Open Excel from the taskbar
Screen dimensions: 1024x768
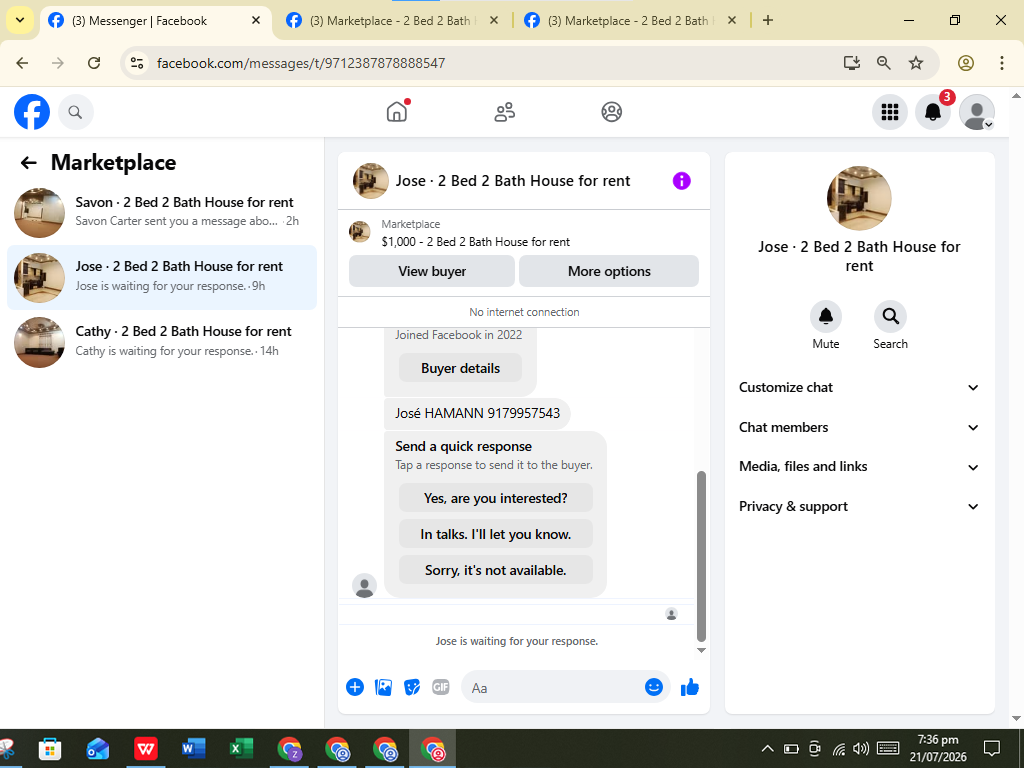242,748
